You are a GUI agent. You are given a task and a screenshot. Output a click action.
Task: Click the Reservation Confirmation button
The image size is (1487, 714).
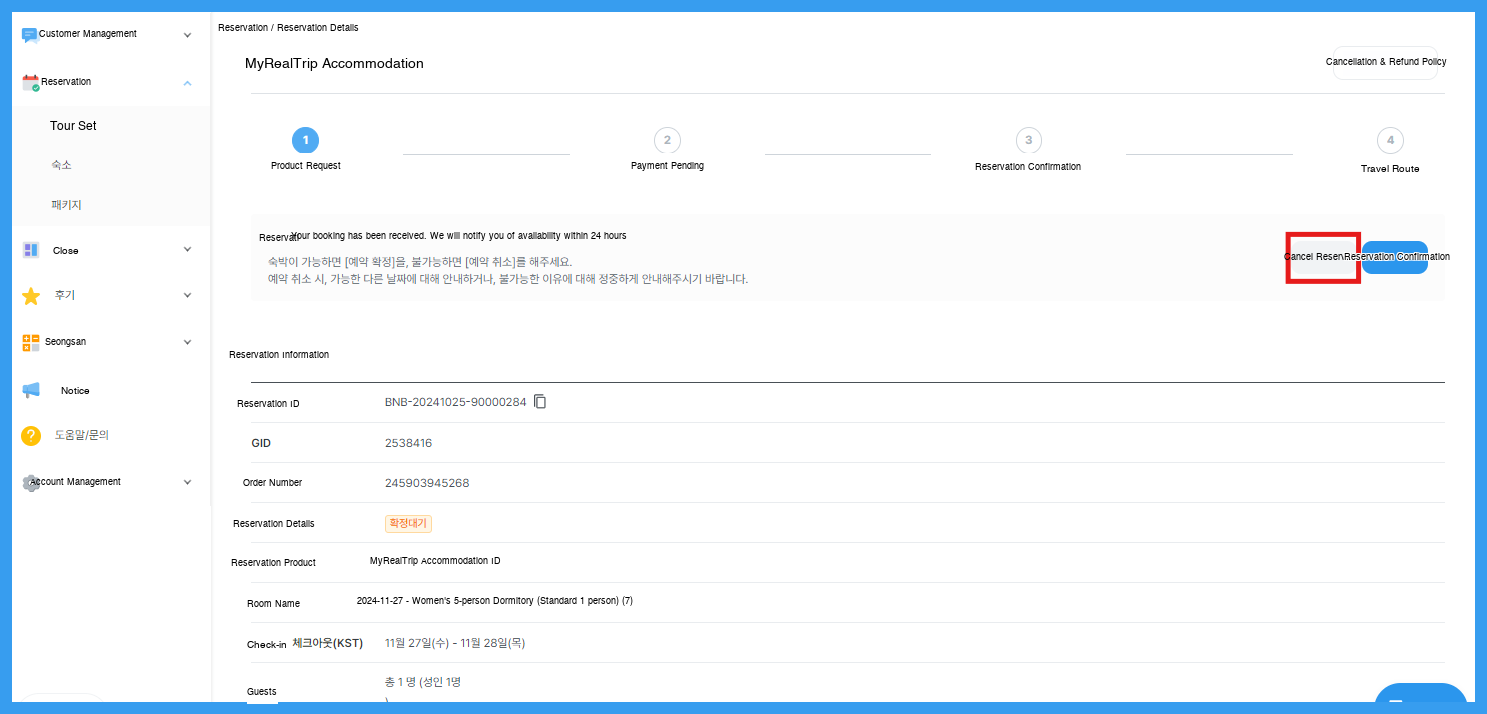[1395, 258]
